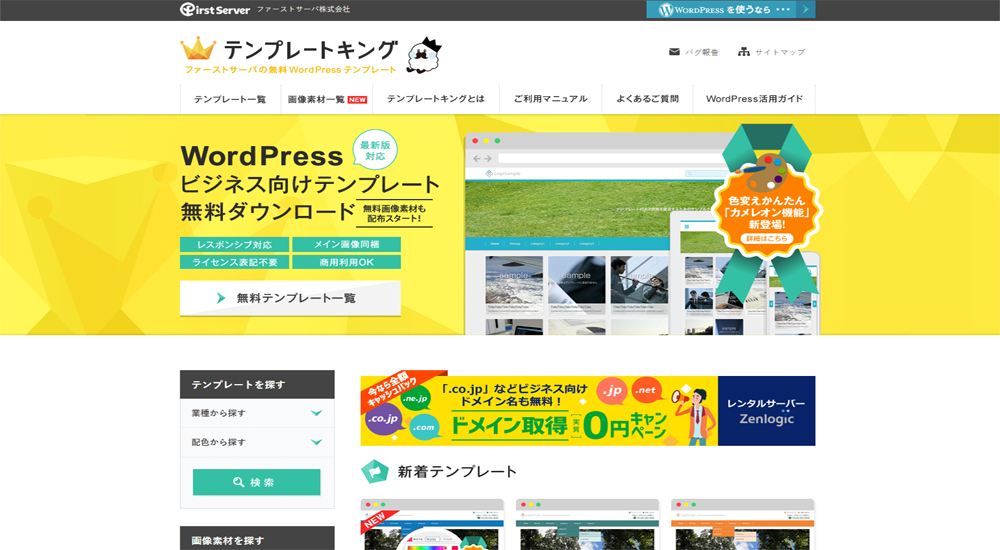Click the First Server logo
The image size is (1000, 550).
click(x=215, y=10)
